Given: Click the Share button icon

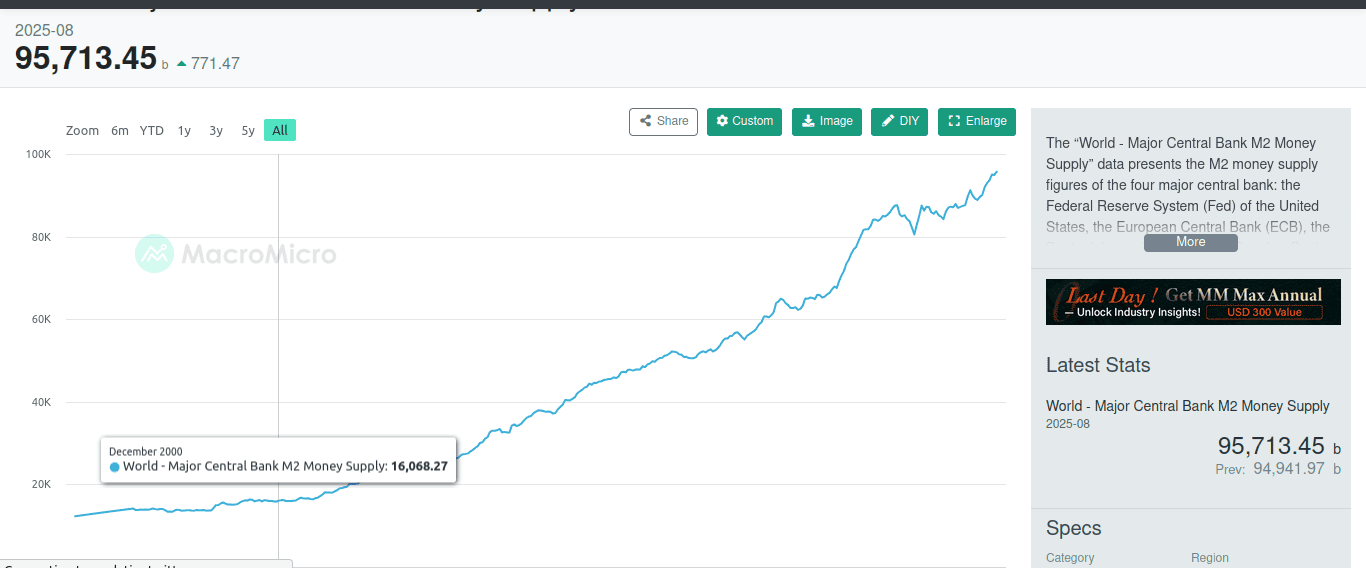Looking at the screenshot, I should point(646,121).
